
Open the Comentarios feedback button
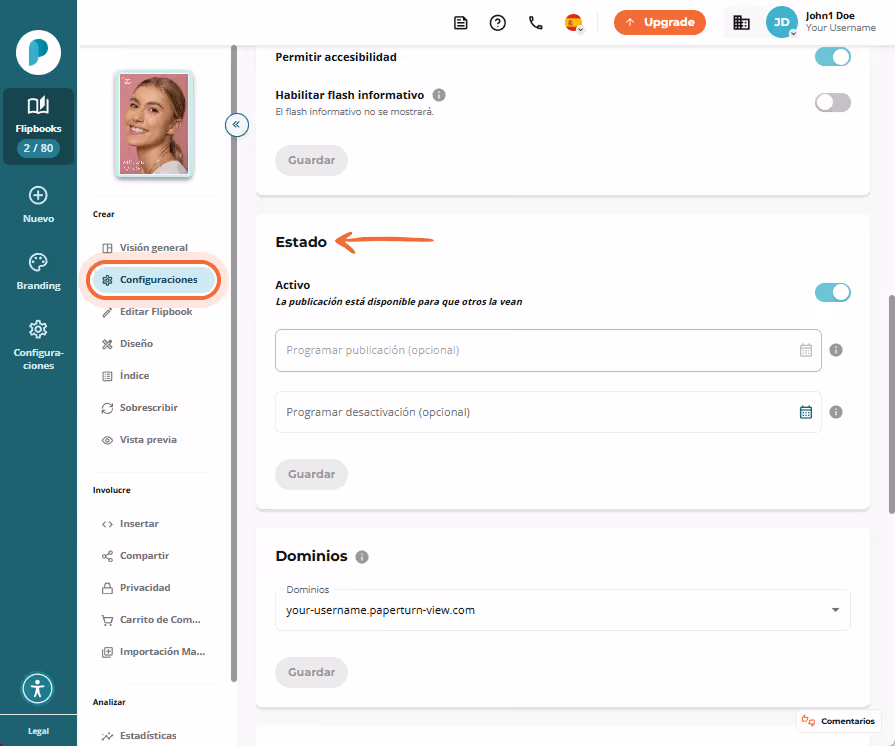[838, 721]
